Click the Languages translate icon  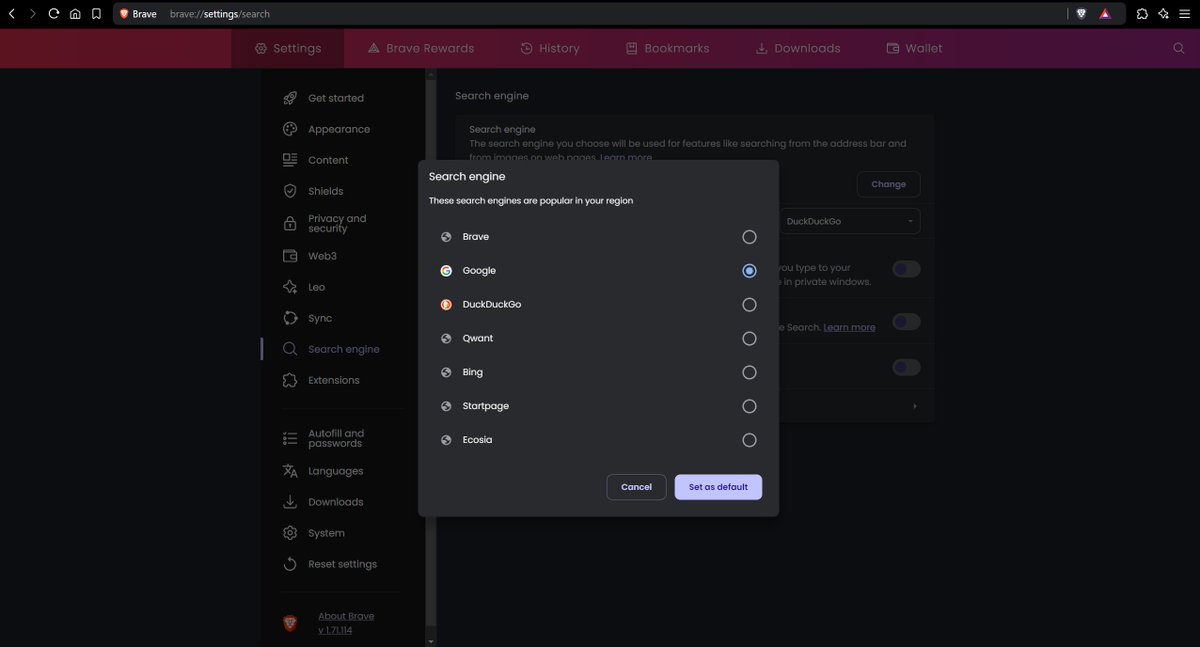(x=290, y=471)
